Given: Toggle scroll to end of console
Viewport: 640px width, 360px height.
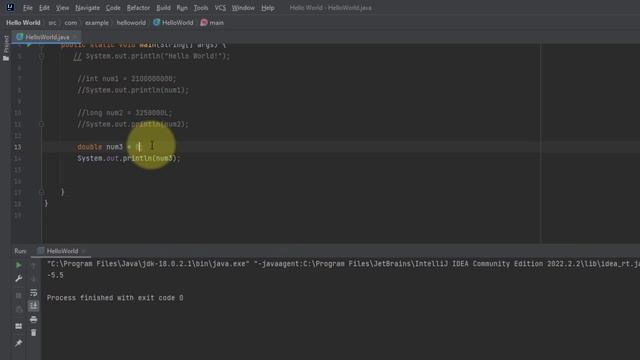Looking at the screenshot, I should [34, 306].
